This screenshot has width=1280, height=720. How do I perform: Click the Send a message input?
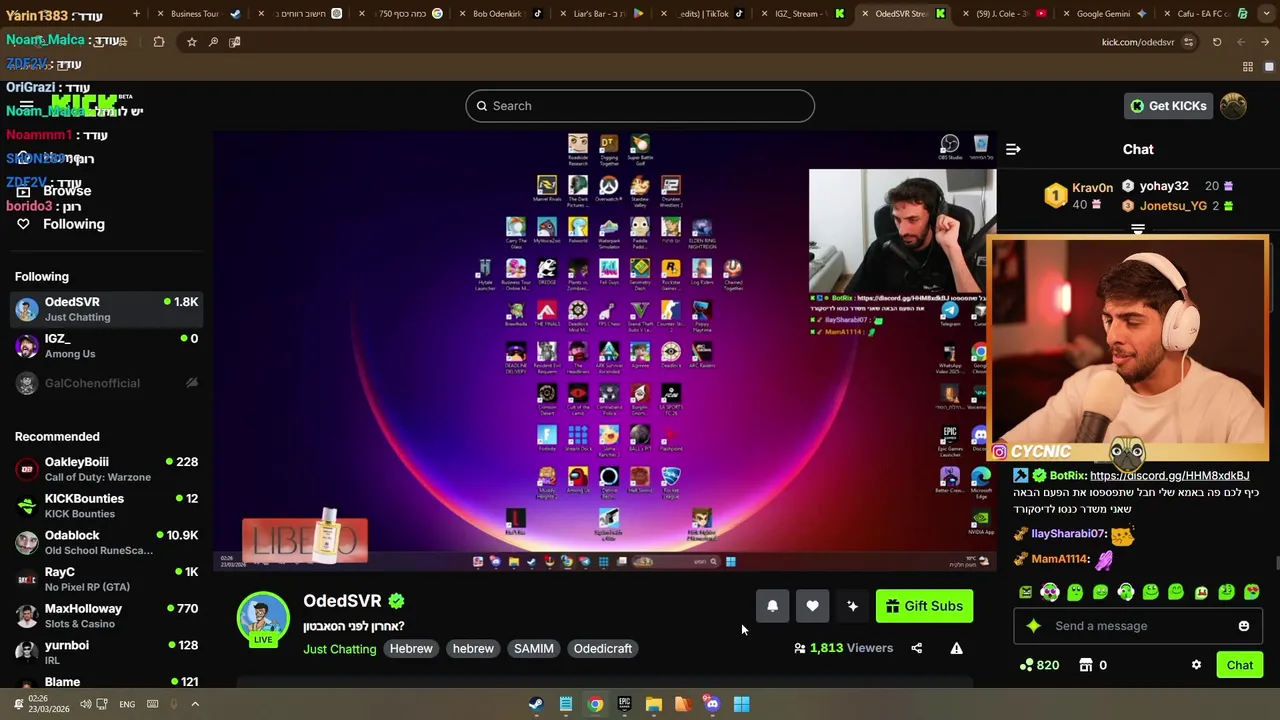(x=1139, y=626)
